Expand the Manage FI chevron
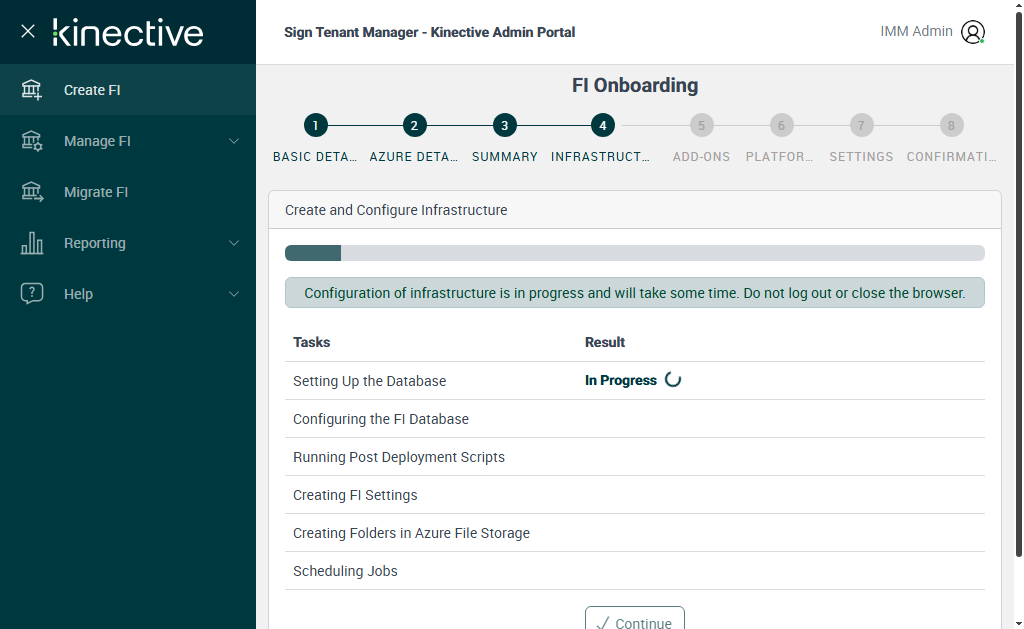Viewport: 1024px width, 629px height. pos(234,141)
